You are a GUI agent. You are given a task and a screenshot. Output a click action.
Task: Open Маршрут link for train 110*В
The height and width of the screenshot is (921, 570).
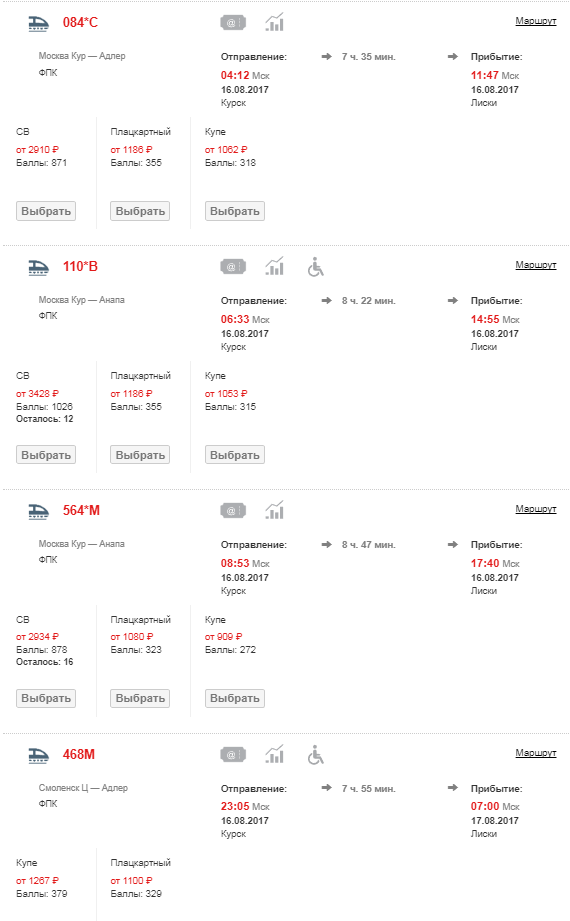(535, 265)
